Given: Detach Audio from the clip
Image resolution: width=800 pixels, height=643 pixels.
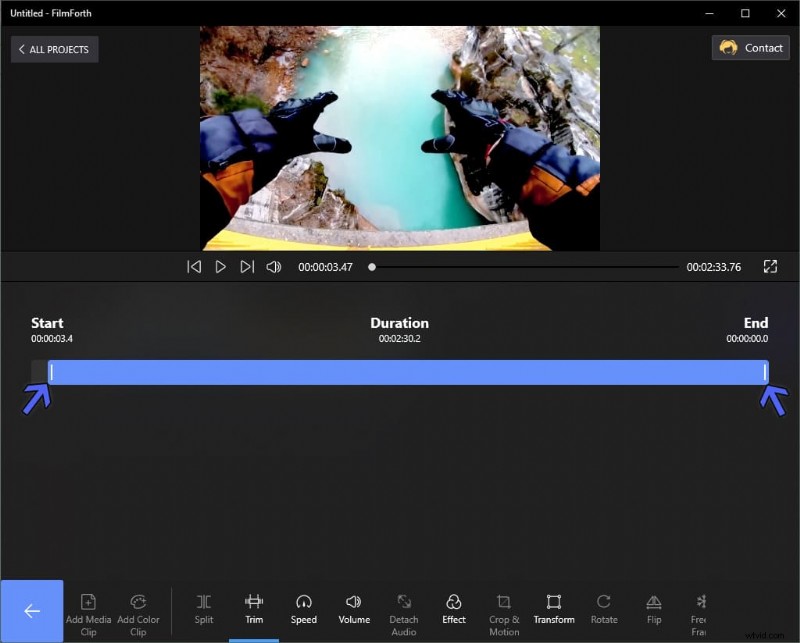Looking at the screenshot, I should (404, 610).
